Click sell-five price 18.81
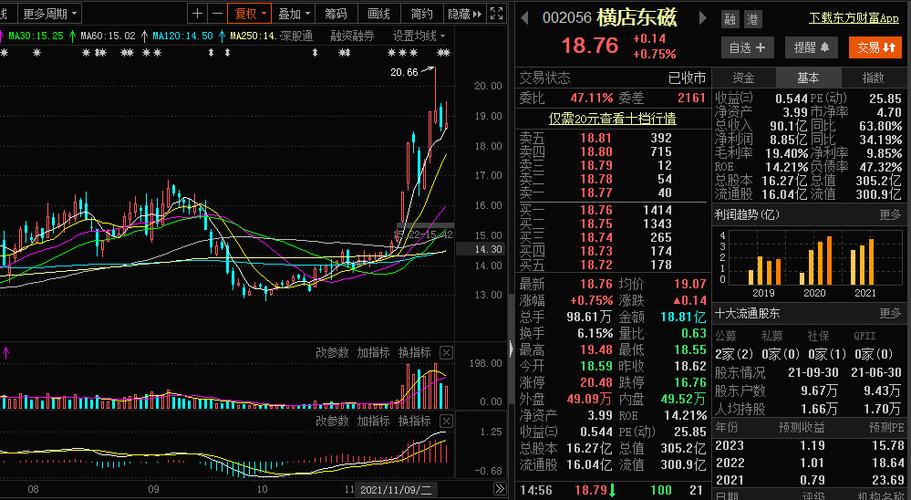The image size is (911, 500). 596,138
